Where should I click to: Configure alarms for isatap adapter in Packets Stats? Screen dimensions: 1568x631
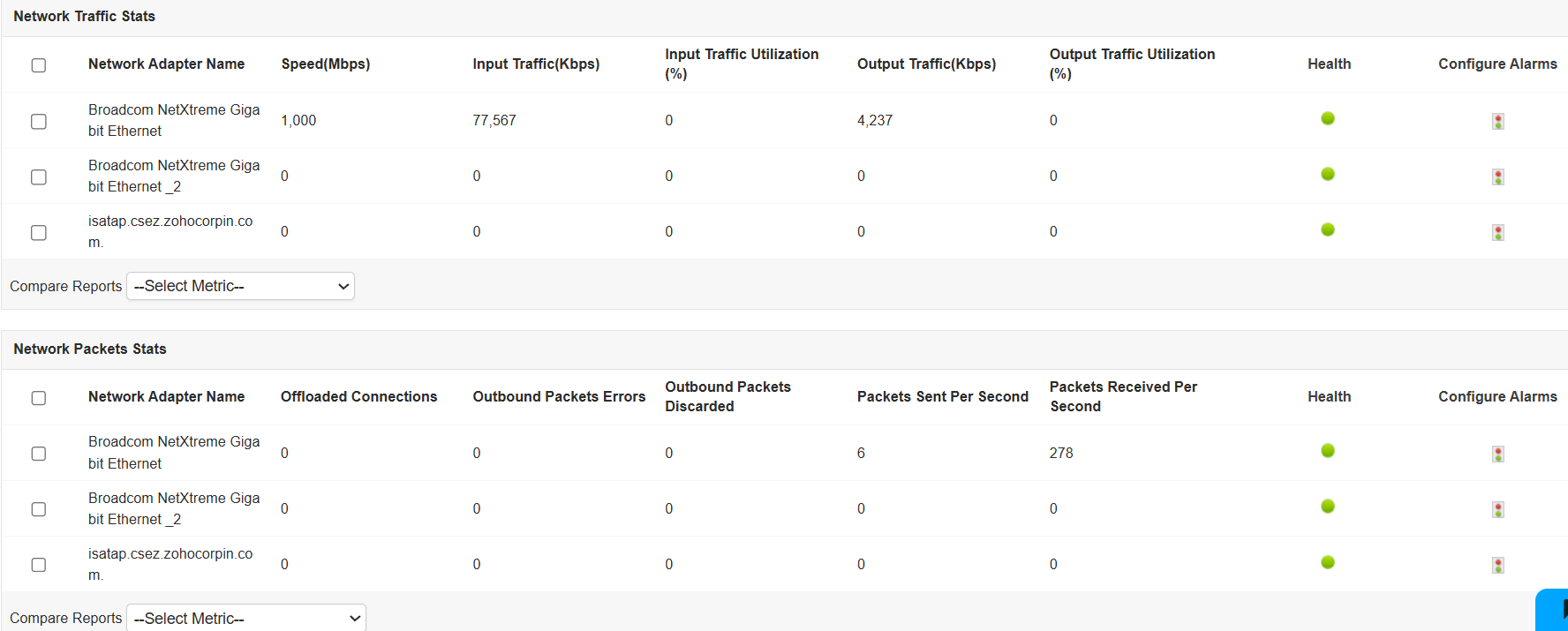point(1497,564)
